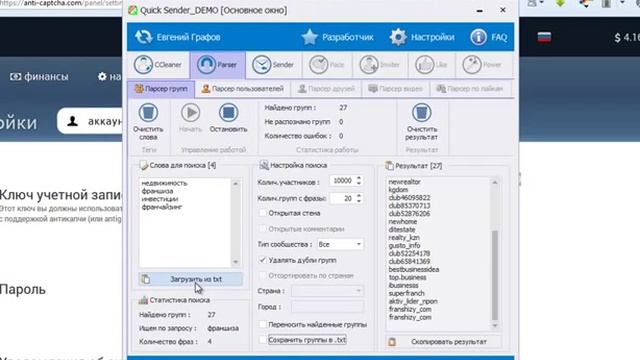Select the word инвестиции in search list
Image resolution: width=640 pixels, height=360 pixels.
(160, 199)
